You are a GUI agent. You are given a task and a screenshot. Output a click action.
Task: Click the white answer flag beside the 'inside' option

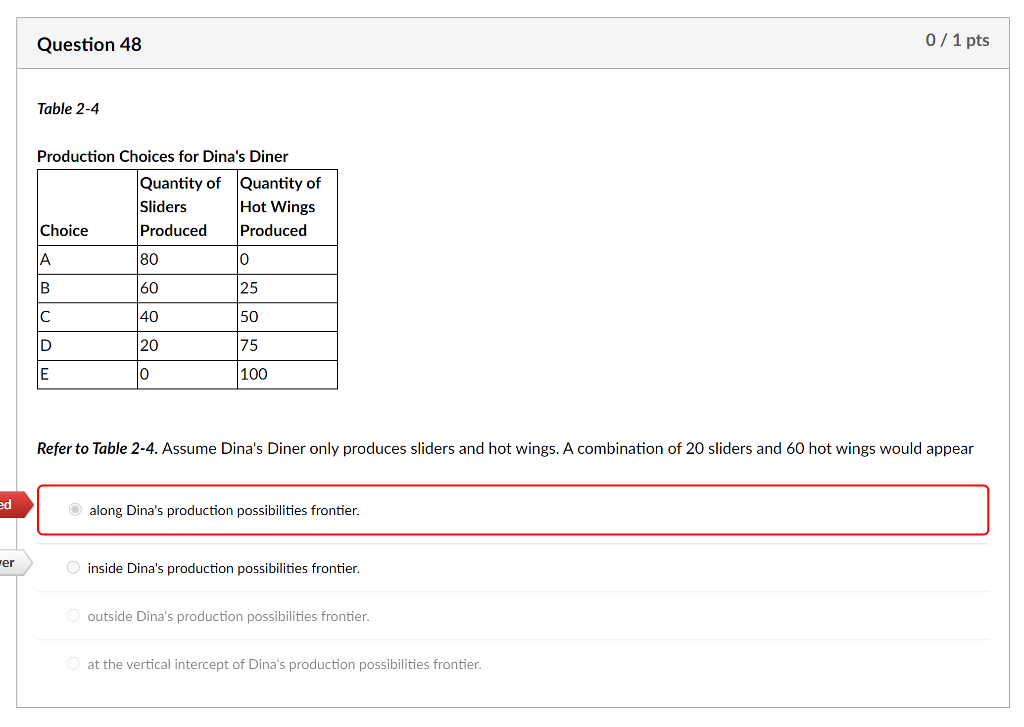pyautogui.click(x=14, y=562)
